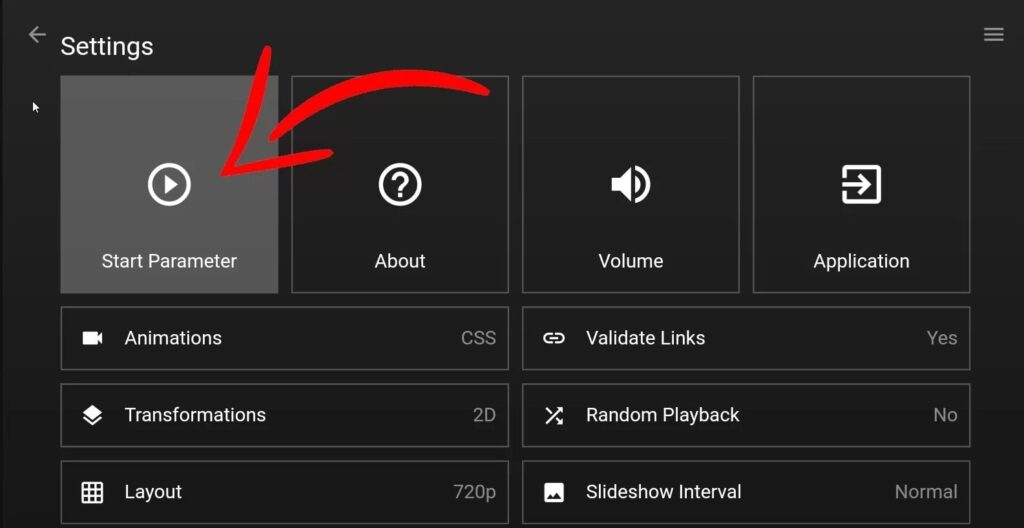Click the About question mark icon
This screenshot has width=1024, height=528.
(400, 185)
